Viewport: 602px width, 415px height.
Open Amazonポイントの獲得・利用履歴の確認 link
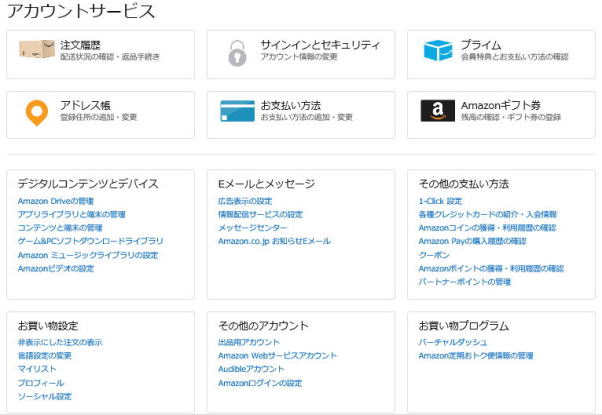(491, 269)
